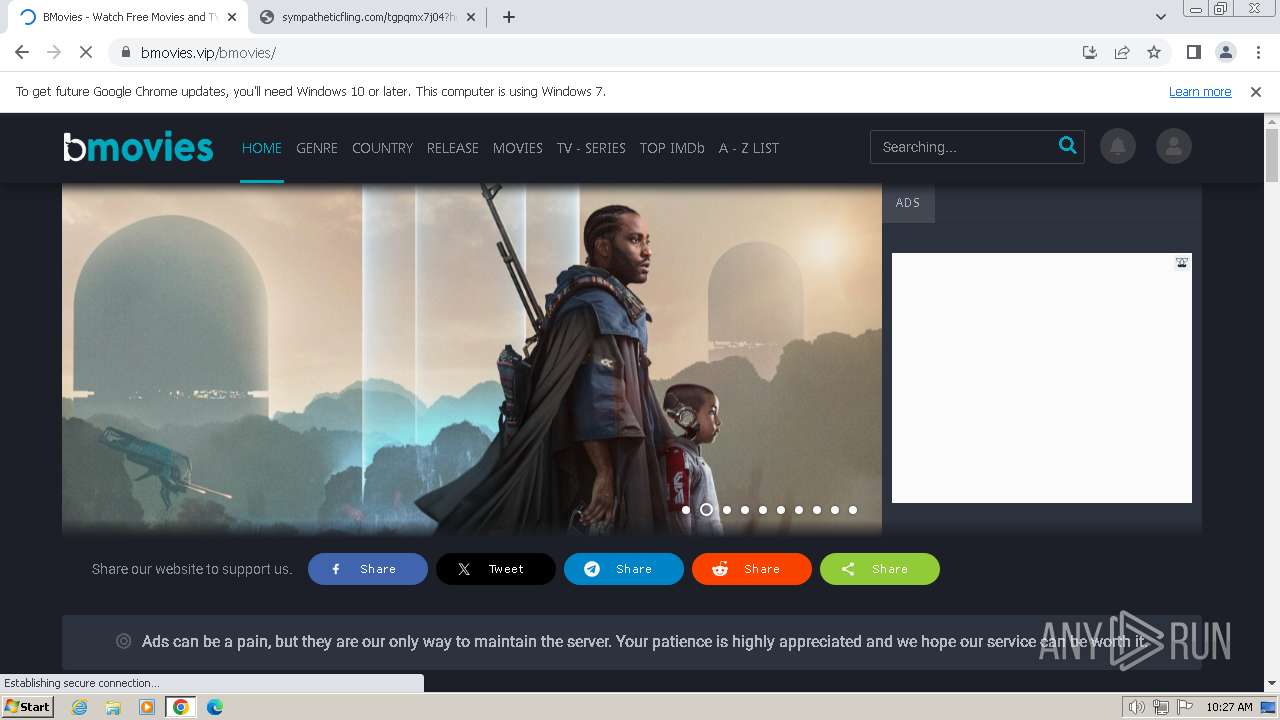This screenshot has width=1280, height=720.
Task: Open a new browser tab
Action: click(509, 17)
